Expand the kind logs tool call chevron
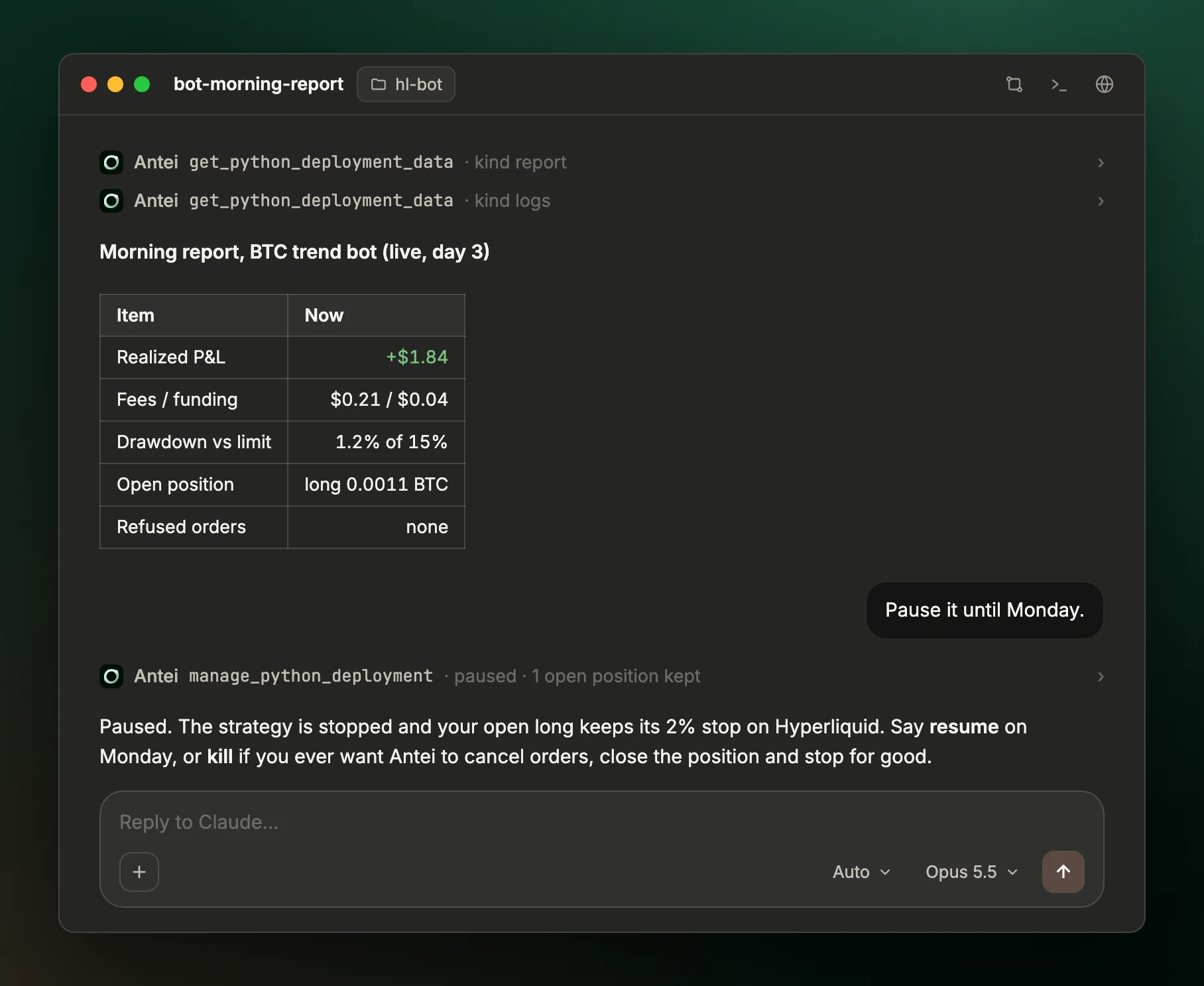The width and height of the screenshot is (1204, 986). 1100,201
